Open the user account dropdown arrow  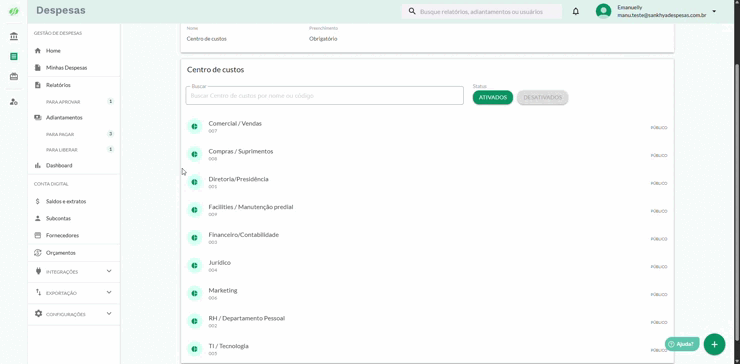pos(714,11)
